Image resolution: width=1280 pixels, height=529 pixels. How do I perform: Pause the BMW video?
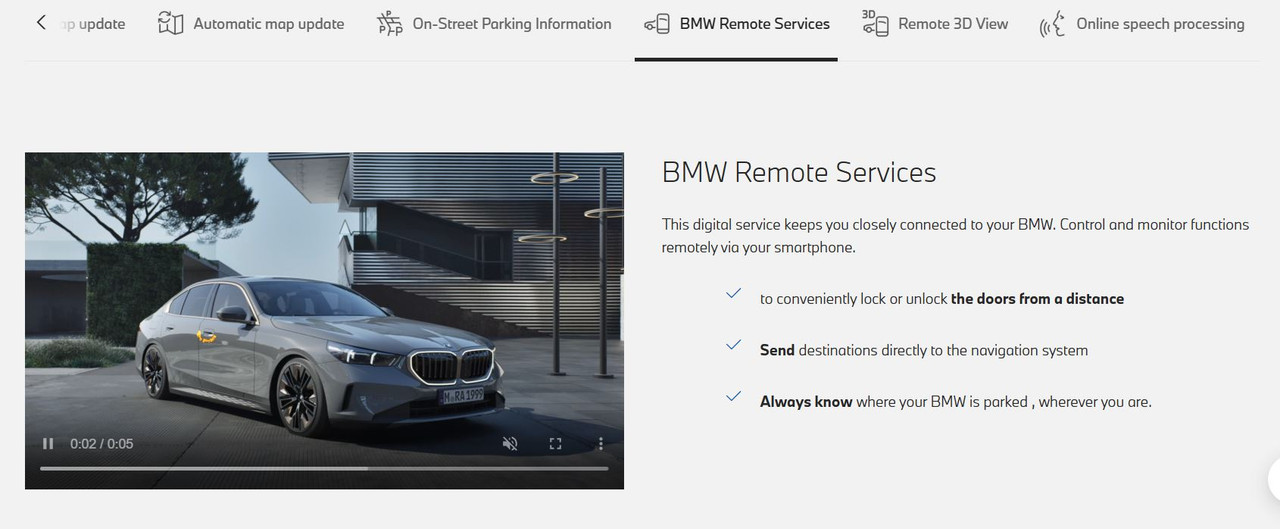[x=48, y=443]
